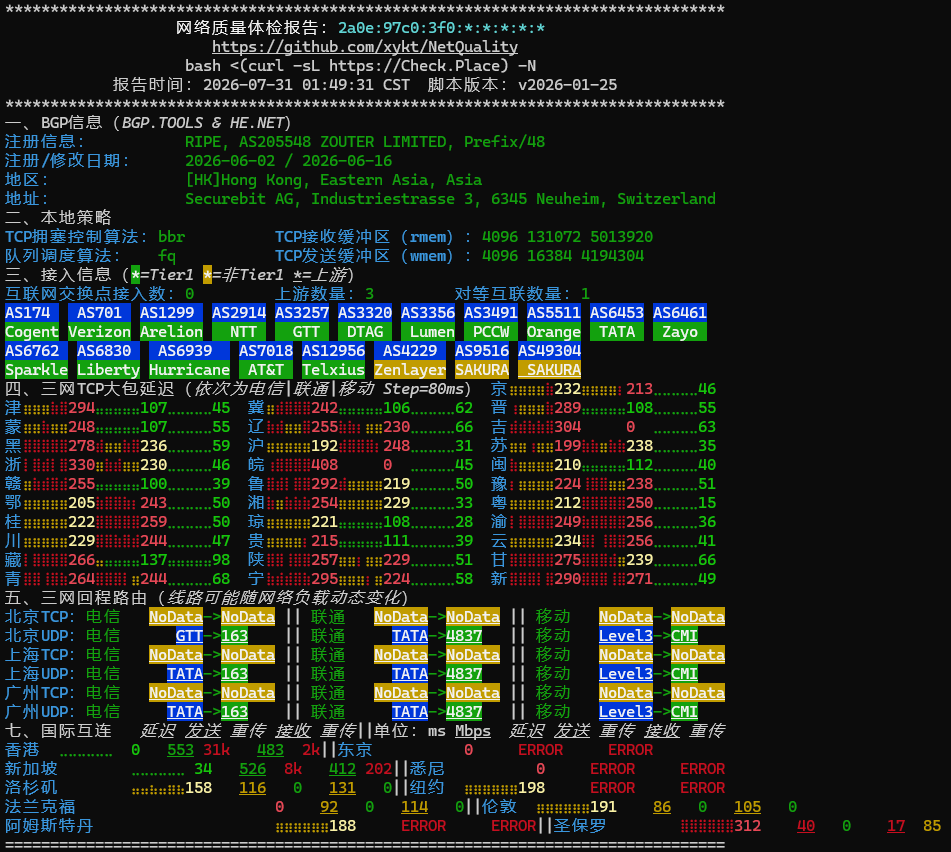This screenshot has height=852, width=951.
Task: Click the AS3257 badge
Action: point(301,313)
